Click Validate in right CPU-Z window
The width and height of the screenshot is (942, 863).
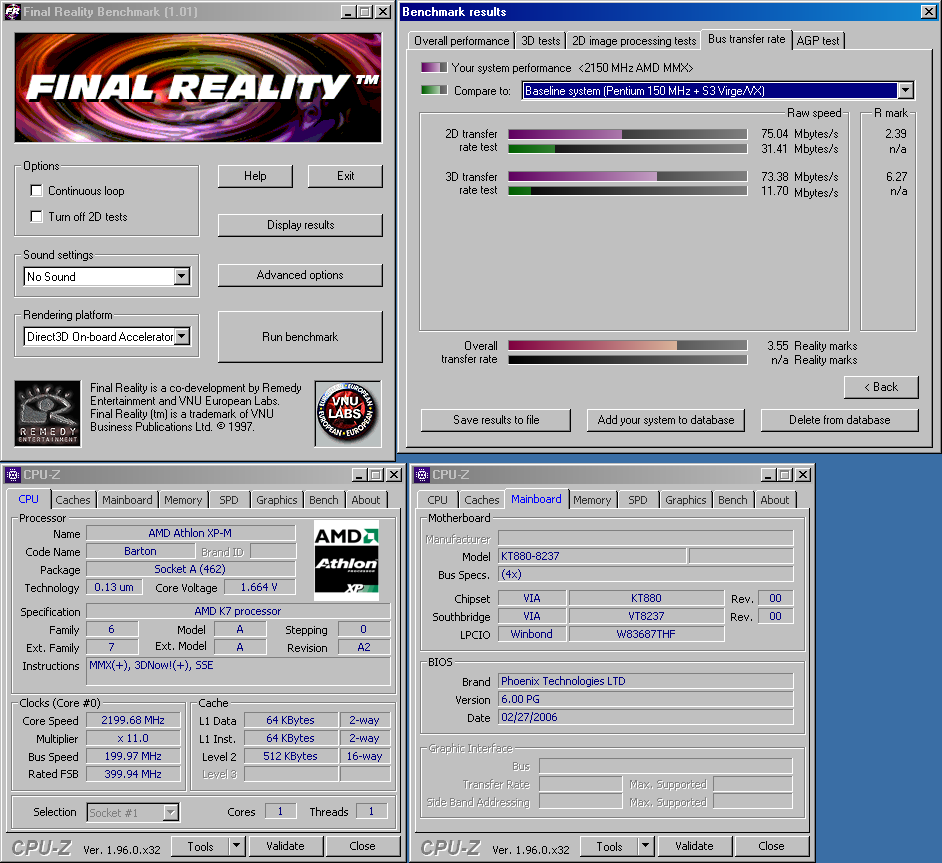694,846
